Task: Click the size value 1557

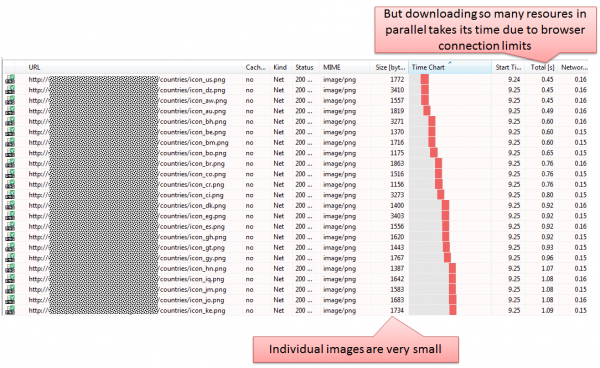Action: click(x=397, y=101)
